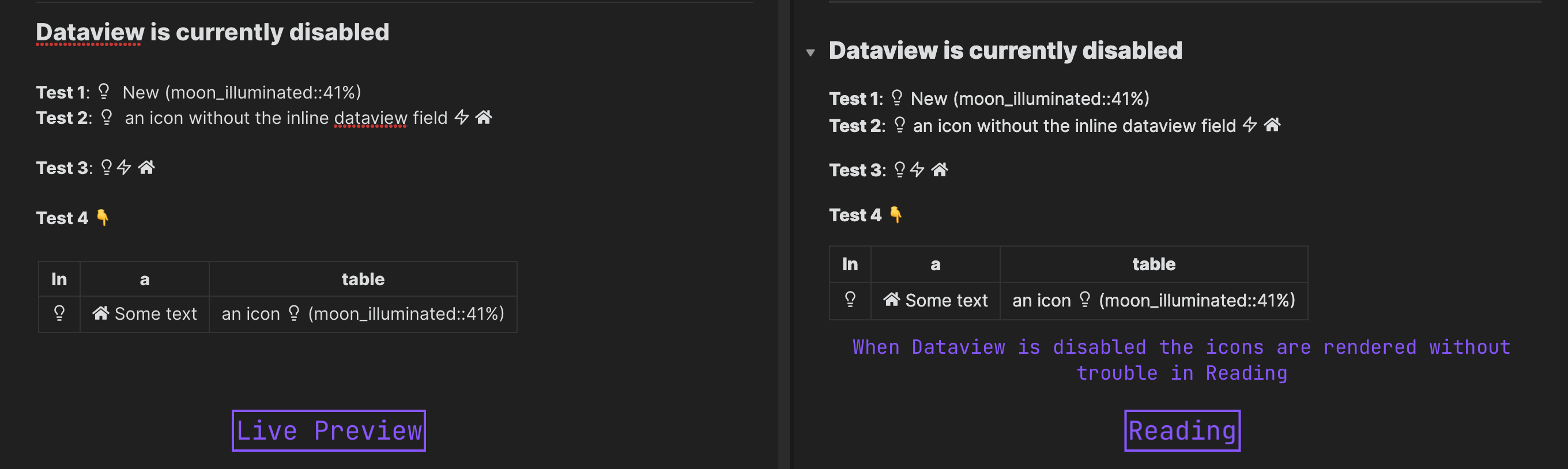Click the Reading label
This screenshot has width=1568, height=469.
coord(1182,429)
